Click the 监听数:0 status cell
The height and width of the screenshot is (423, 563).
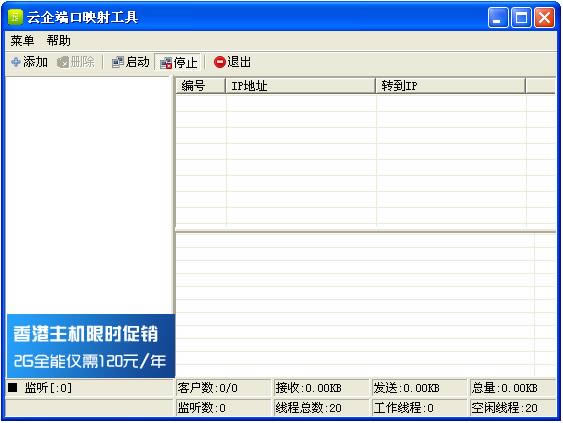point(223,408)
